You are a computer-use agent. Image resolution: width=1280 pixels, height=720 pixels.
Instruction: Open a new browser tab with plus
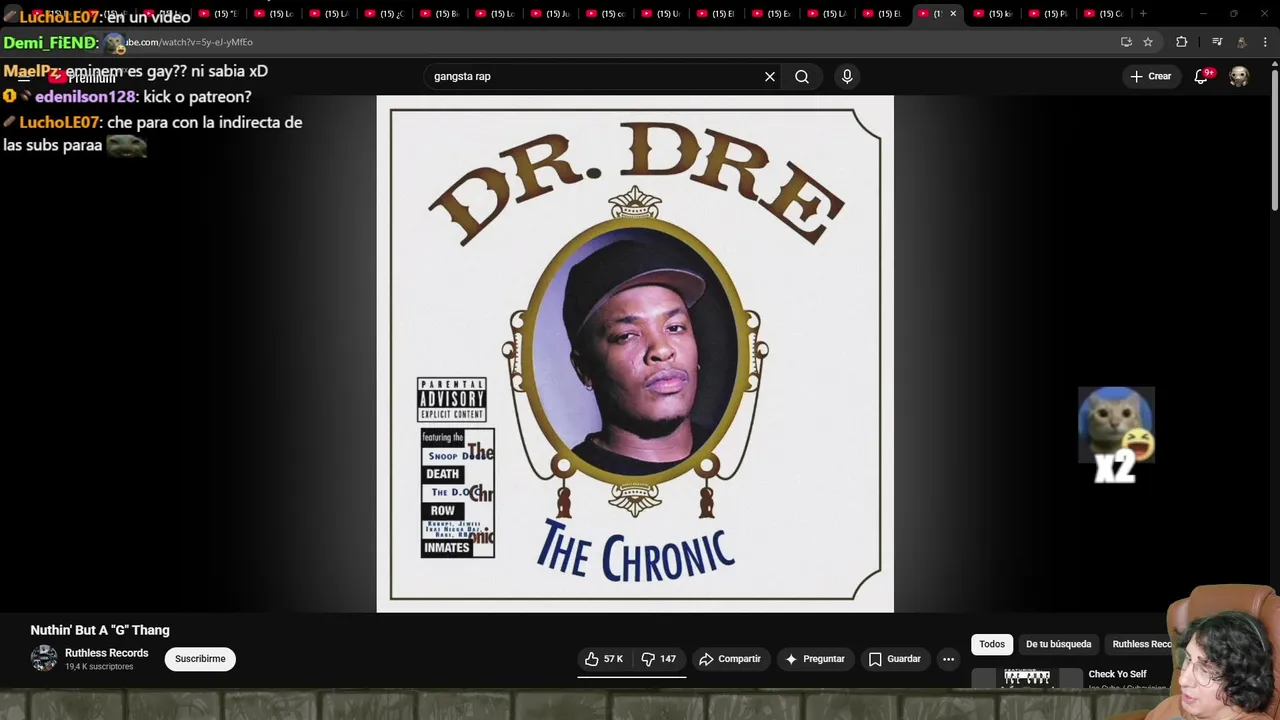coord(1143,14)
